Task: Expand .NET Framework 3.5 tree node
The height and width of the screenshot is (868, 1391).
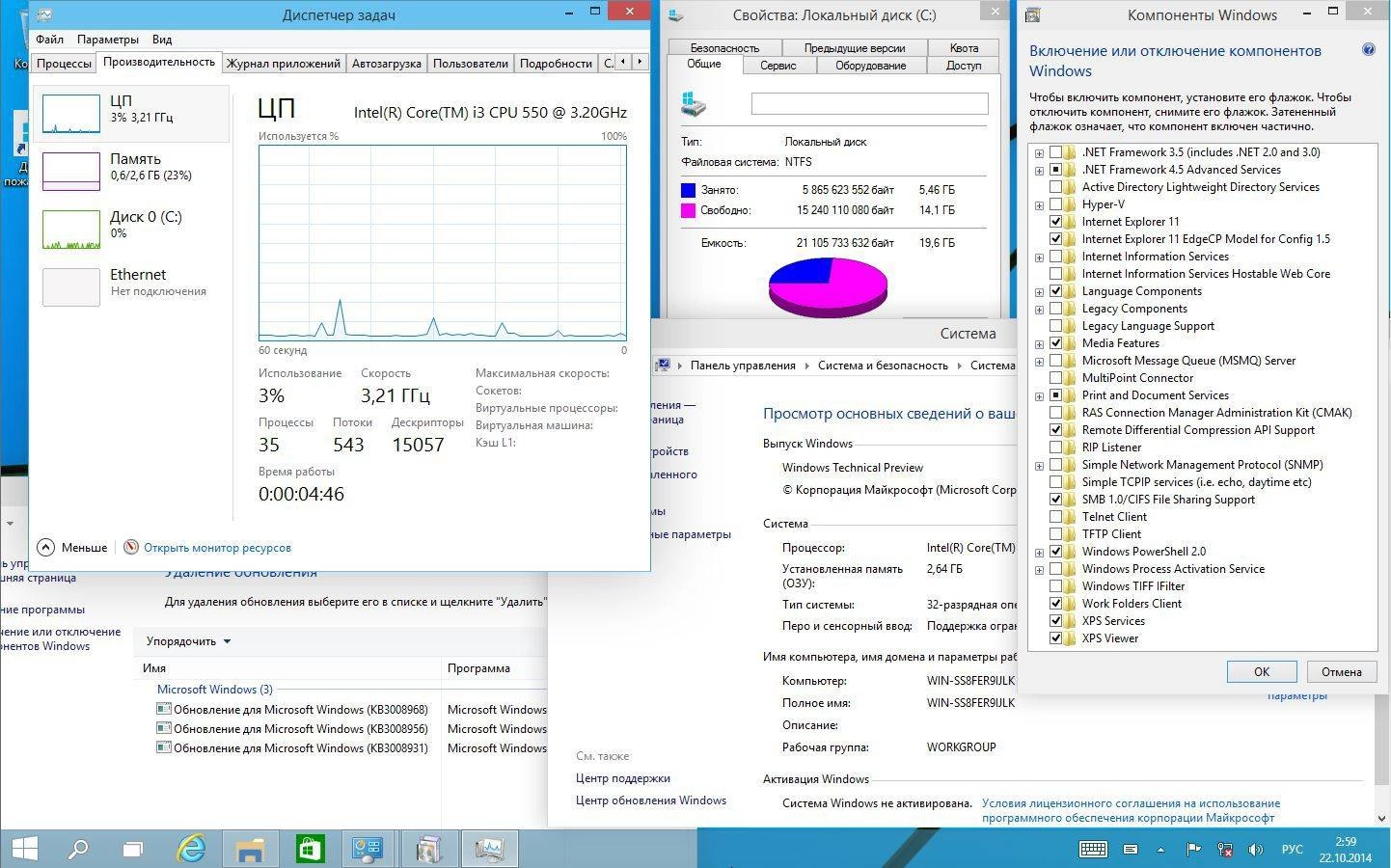Action: [x=1039, y=152]
